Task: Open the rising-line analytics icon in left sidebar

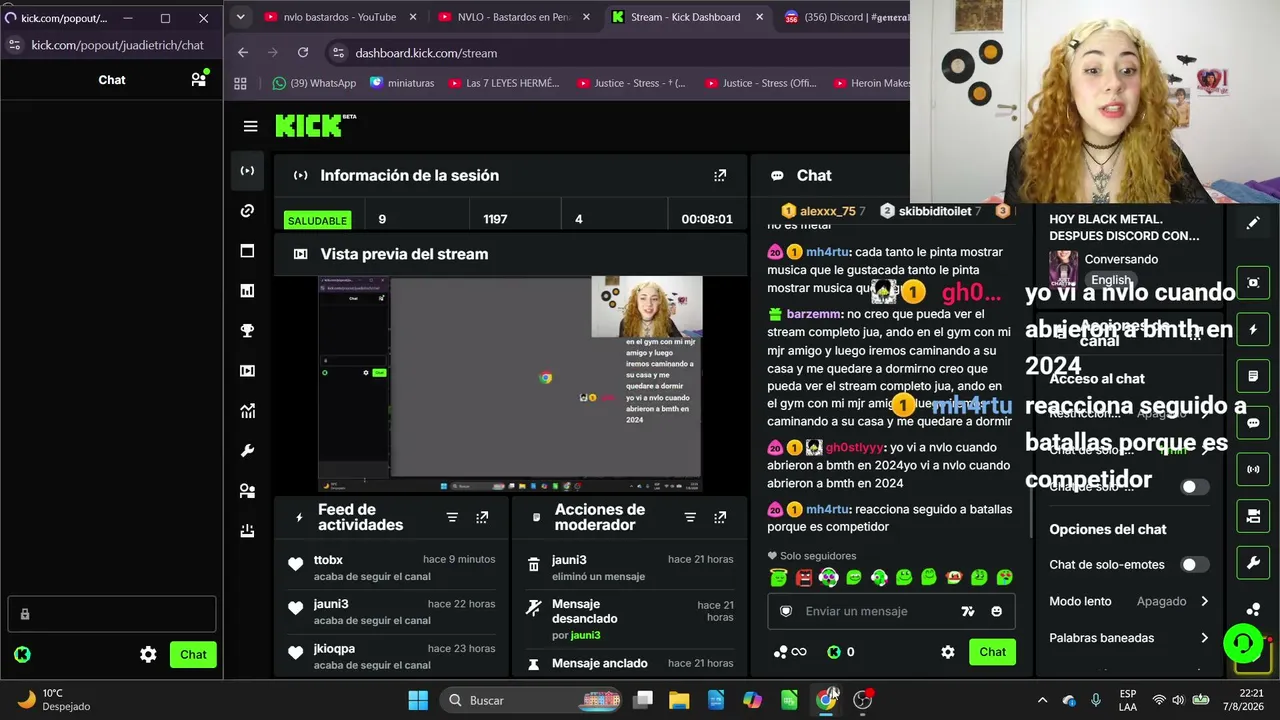Action: pos(247,411)
